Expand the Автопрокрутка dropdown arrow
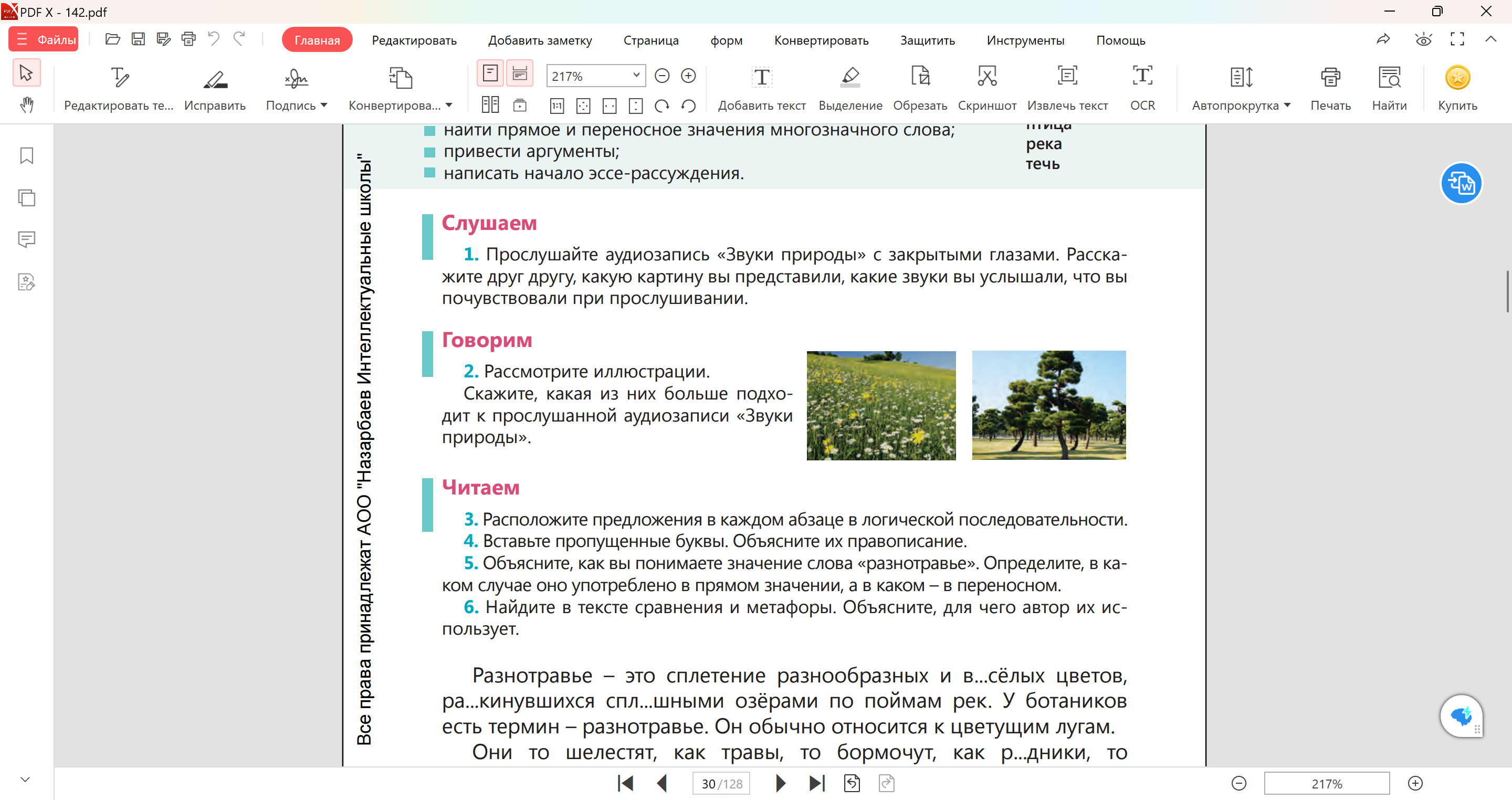1512x800 pixels. click(1287, 106)
